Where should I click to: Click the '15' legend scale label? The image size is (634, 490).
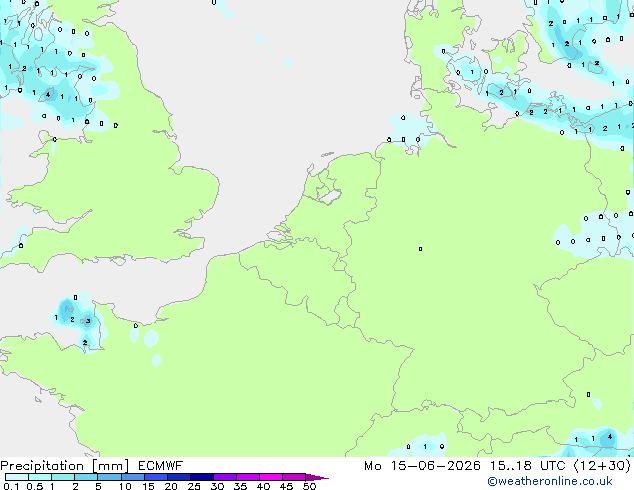coord(148,486)
